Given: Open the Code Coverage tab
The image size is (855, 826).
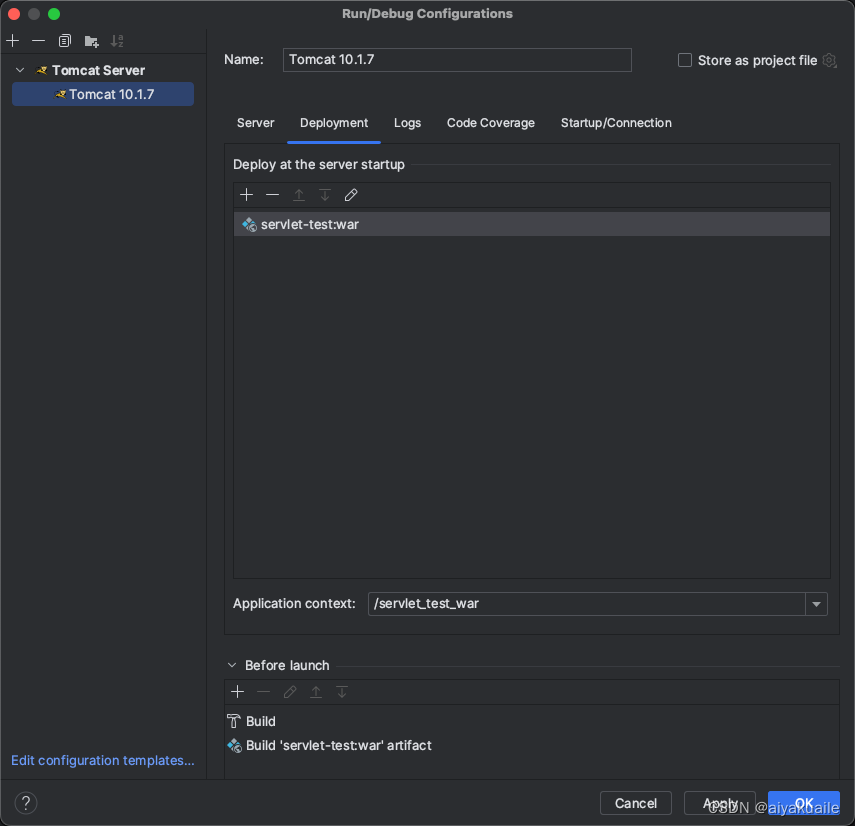Looking at the screenshot, I should pyautogui.click(x=491, y=123).
